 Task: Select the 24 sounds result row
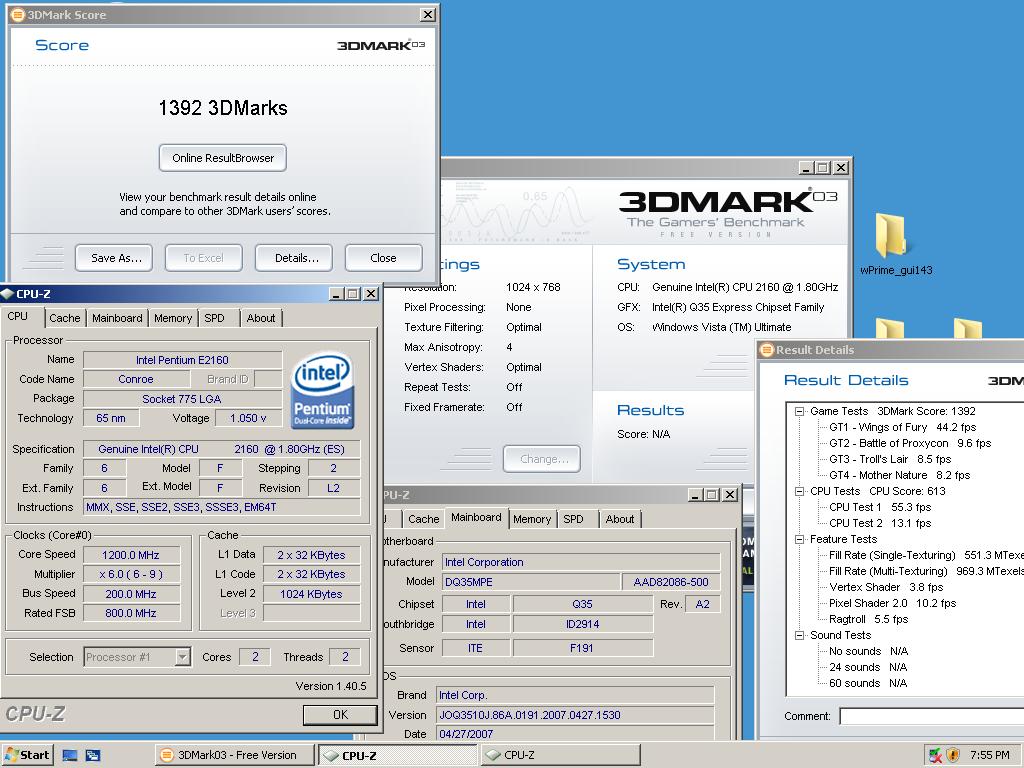[868, 667]
